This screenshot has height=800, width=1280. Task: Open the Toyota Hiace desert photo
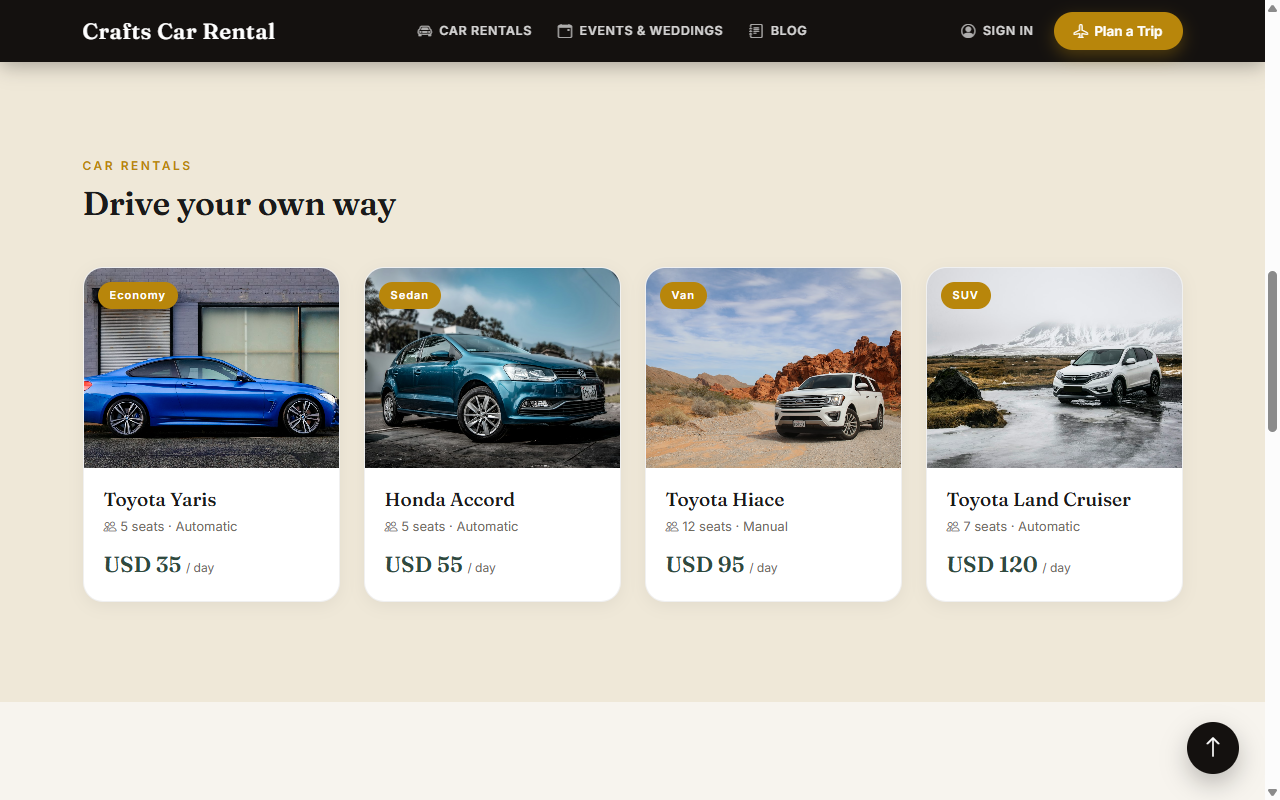pyautogui.click(x=773, y=368)
